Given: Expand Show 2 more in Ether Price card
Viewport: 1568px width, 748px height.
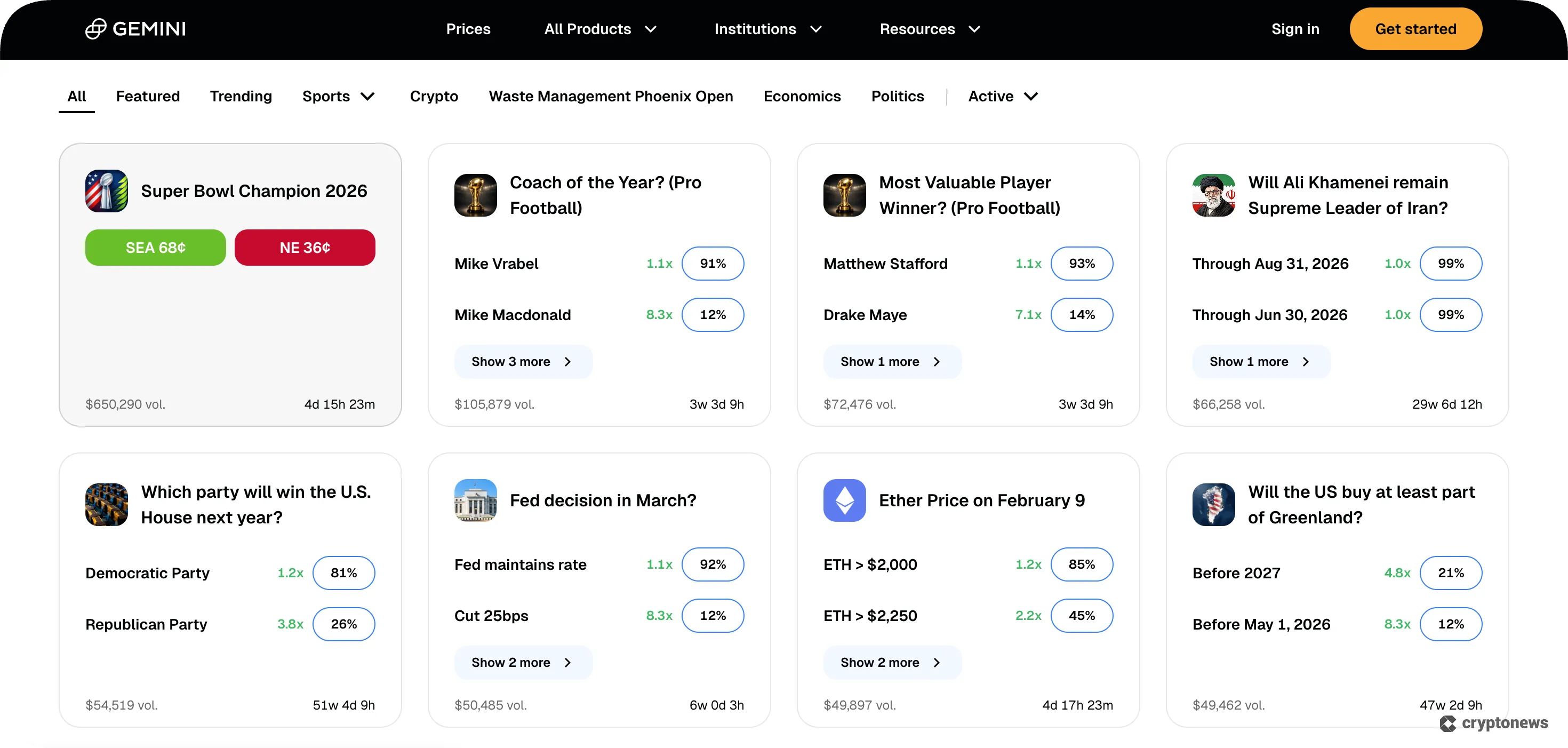Looking at the screenshot, I should [892, 663].
